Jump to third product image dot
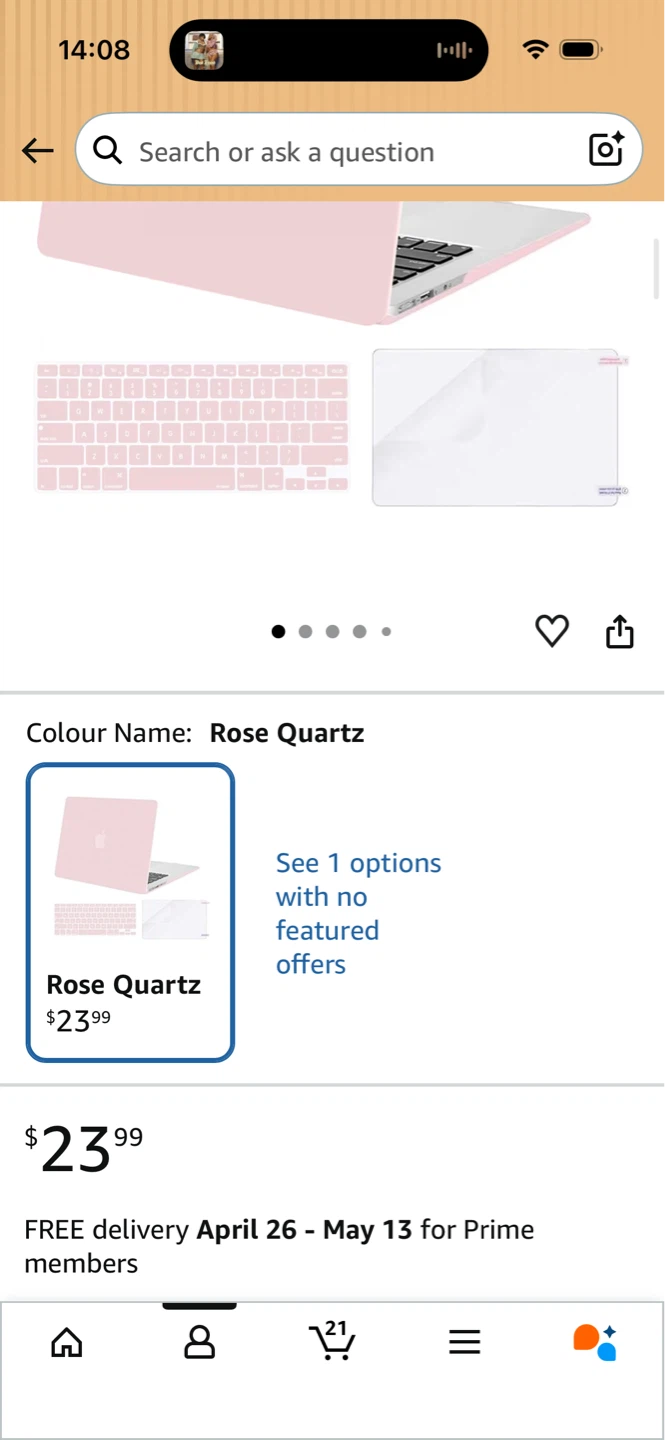This screenshot has width=665, height=1440. point(332,631)
